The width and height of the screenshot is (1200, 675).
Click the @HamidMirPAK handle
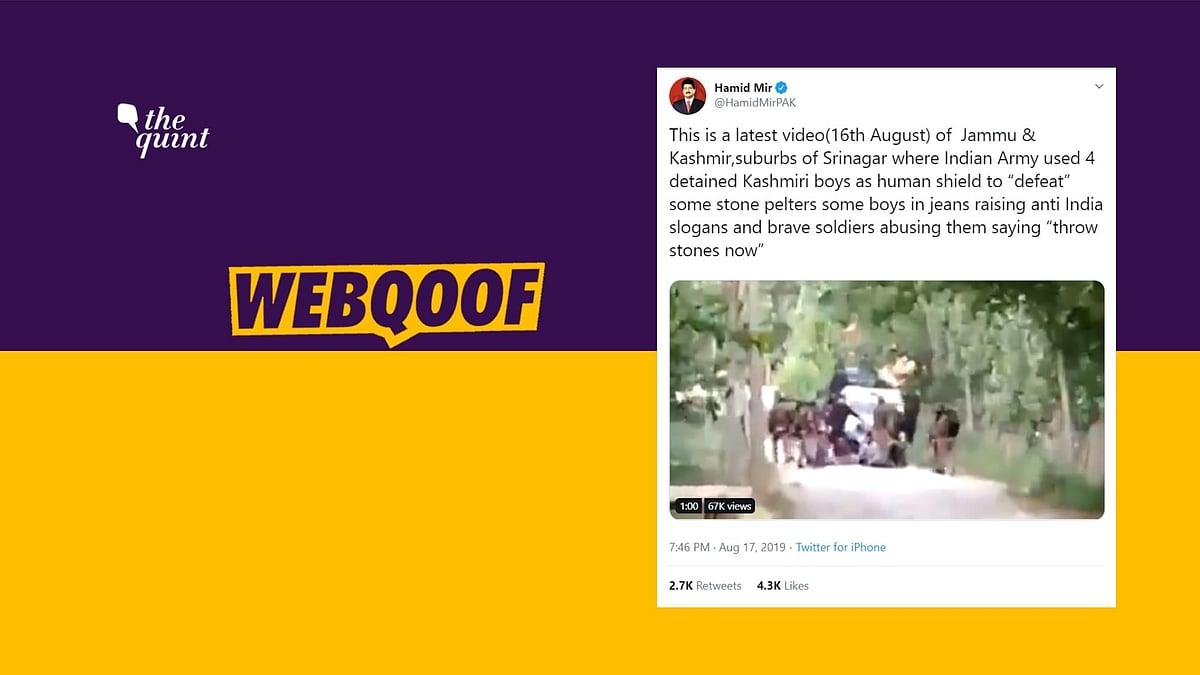pos(755,103)
